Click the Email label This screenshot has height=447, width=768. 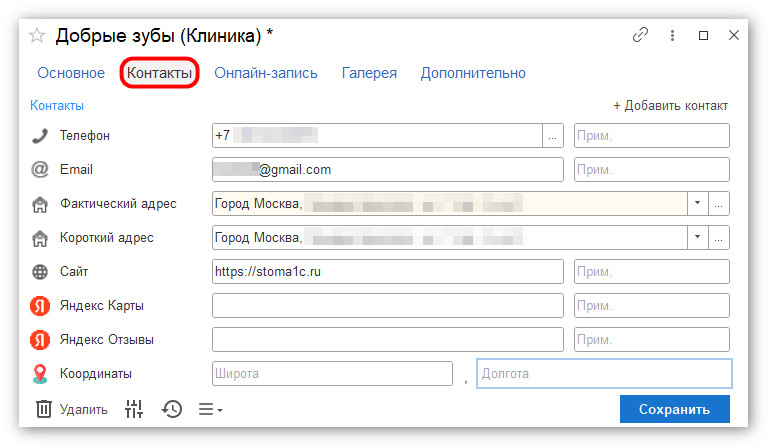[x=76, y=169]
